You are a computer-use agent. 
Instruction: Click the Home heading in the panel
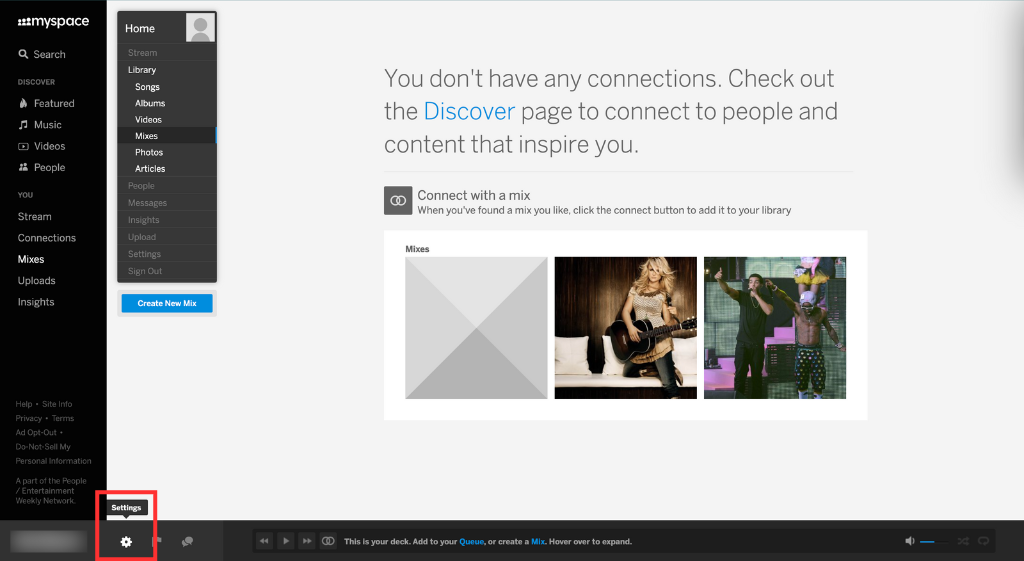point(140,28)
